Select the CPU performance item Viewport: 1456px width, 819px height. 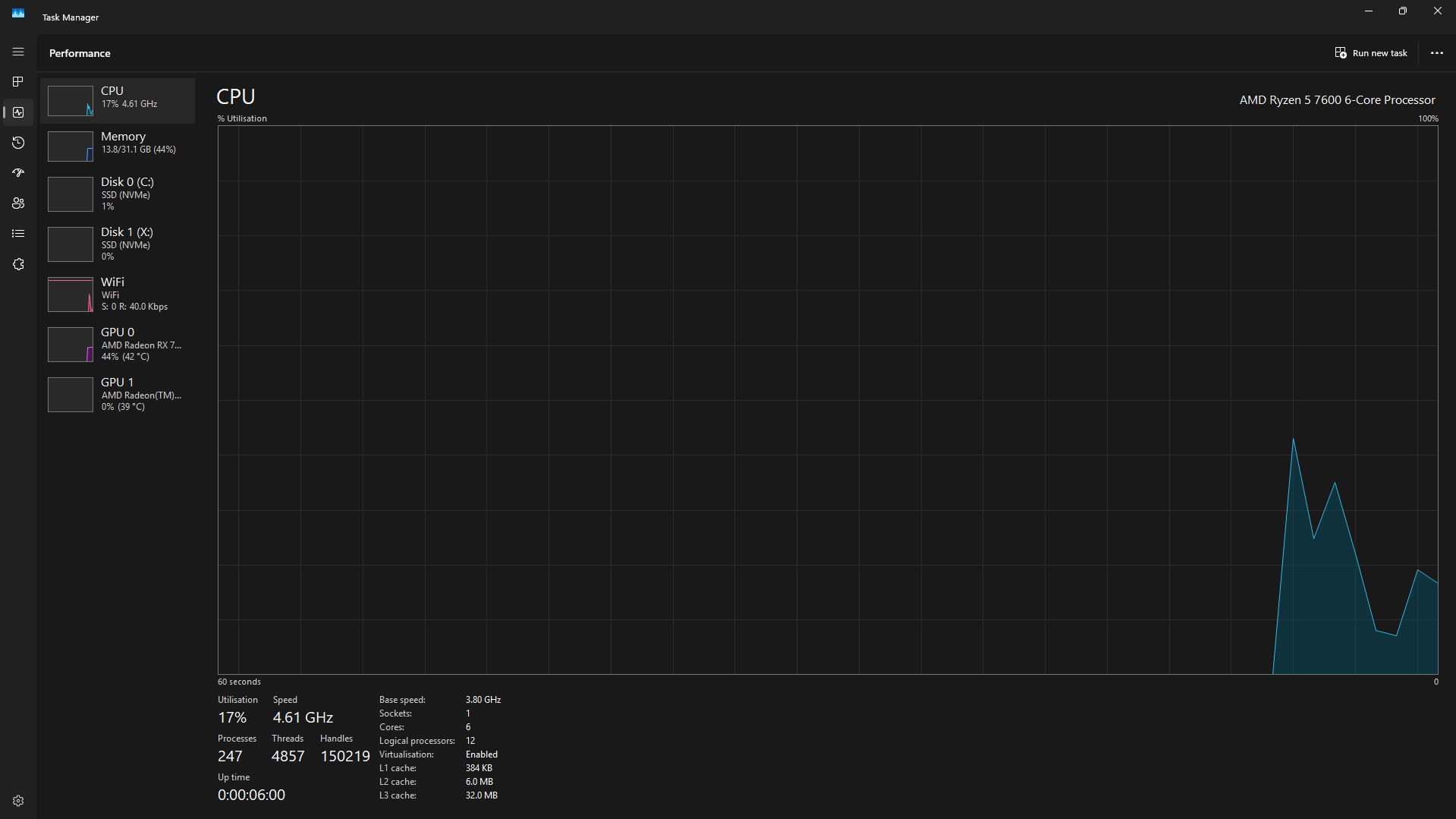tap(118, 101)
